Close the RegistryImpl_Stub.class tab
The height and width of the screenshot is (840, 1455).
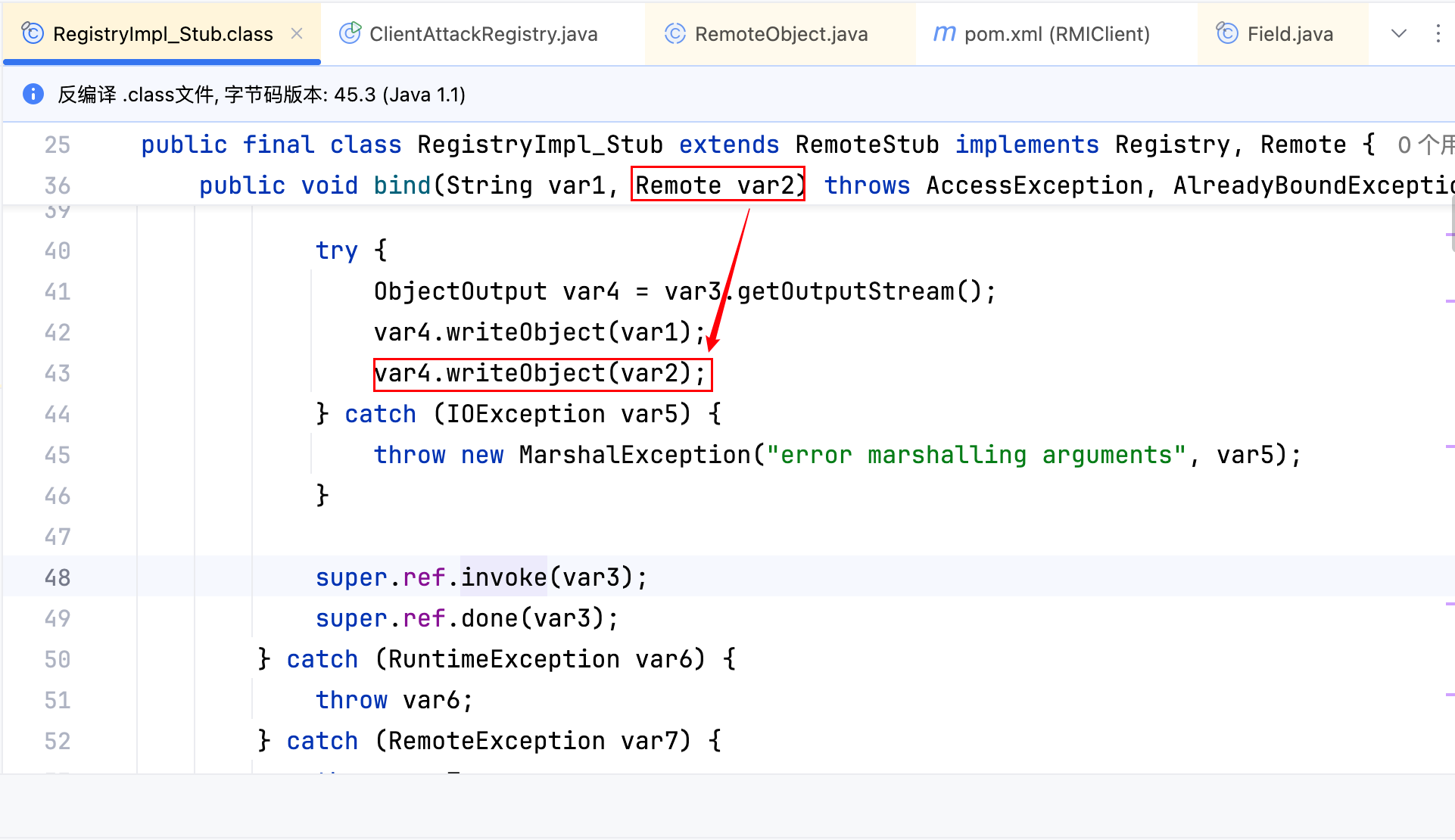[x=297, y=33]
